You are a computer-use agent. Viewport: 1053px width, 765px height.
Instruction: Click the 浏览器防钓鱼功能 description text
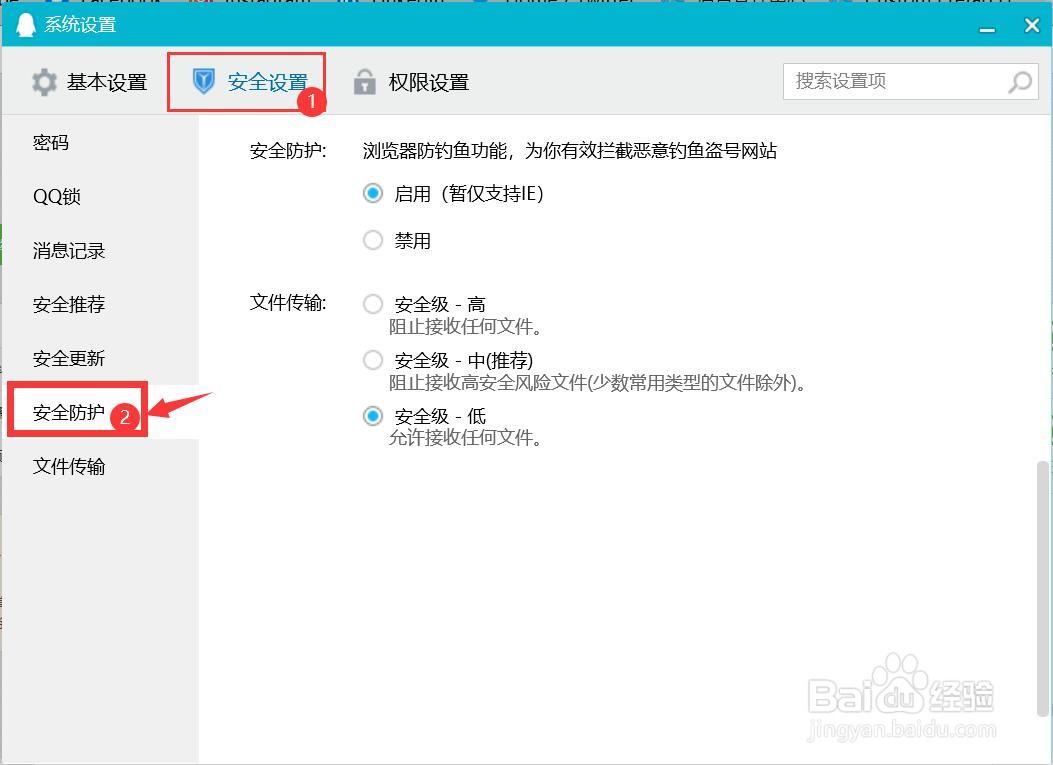click(x=569, y=150)
